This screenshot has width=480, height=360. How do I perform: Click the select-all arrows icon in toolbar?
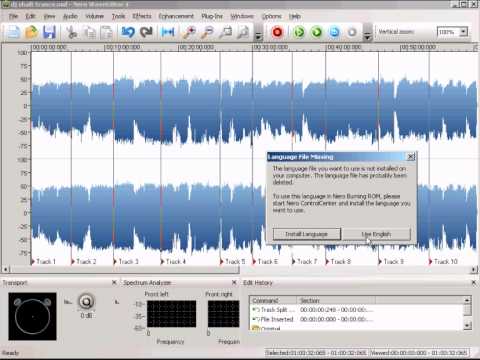(x=168, y=32)
